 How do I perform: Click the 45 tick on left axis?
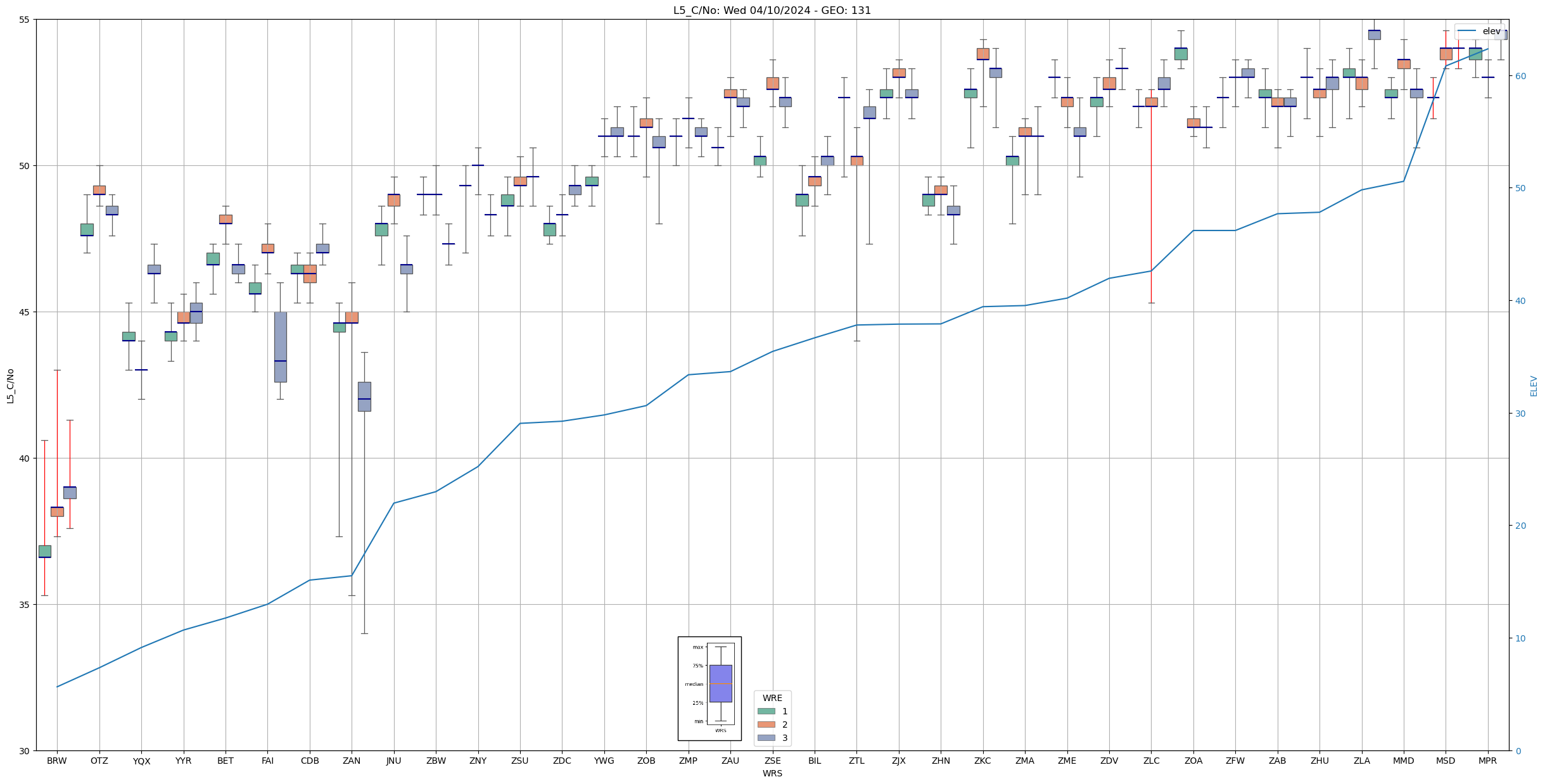click(x=25, y=312)
